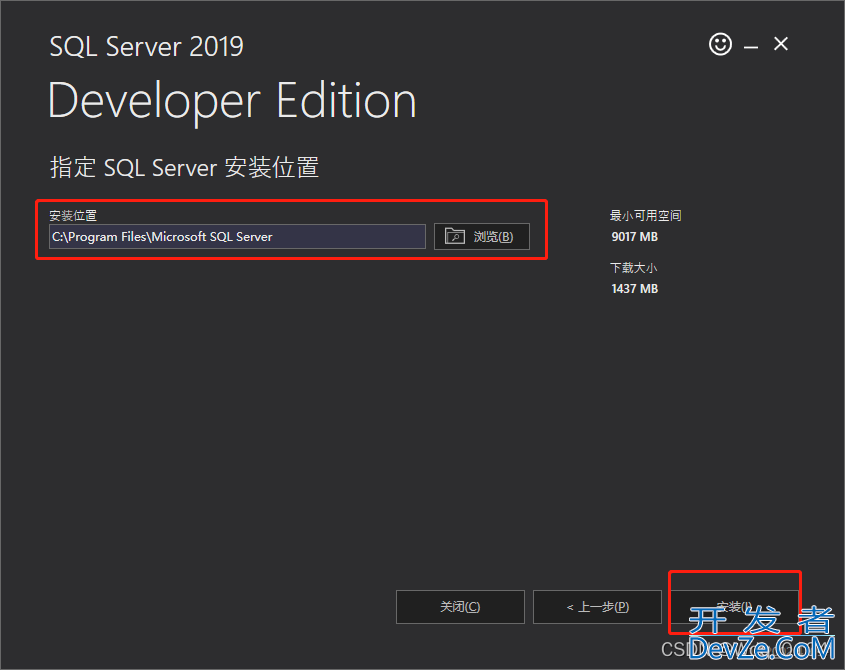Select the 1437 MB download size value

point(634,289)
